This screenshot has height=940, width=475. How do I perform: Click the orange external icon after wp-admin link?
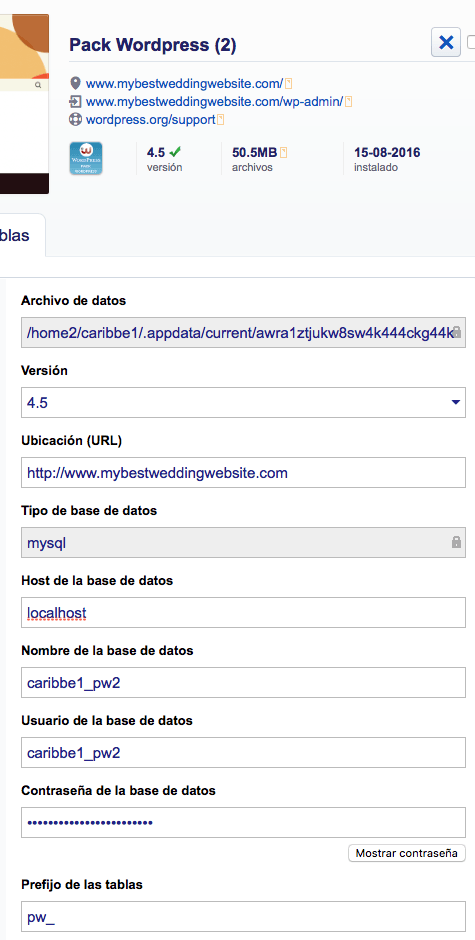(x=348, y=101)
